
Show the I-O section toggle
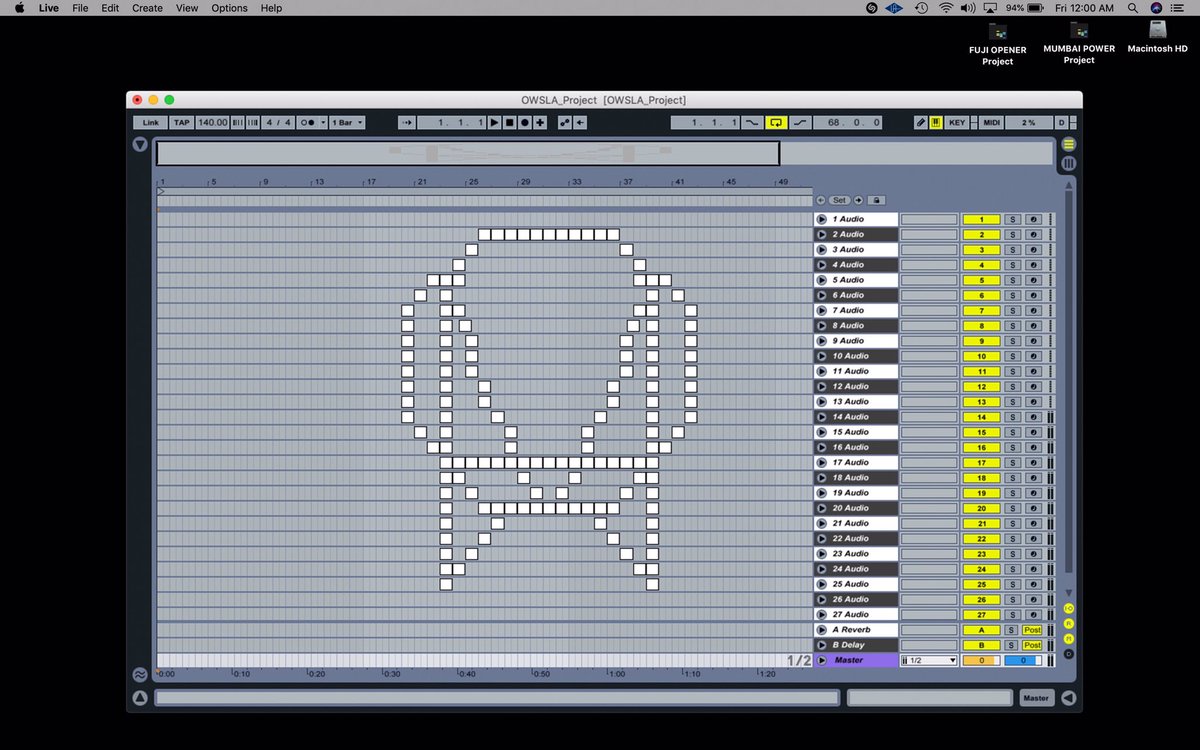coord(1069,608)
